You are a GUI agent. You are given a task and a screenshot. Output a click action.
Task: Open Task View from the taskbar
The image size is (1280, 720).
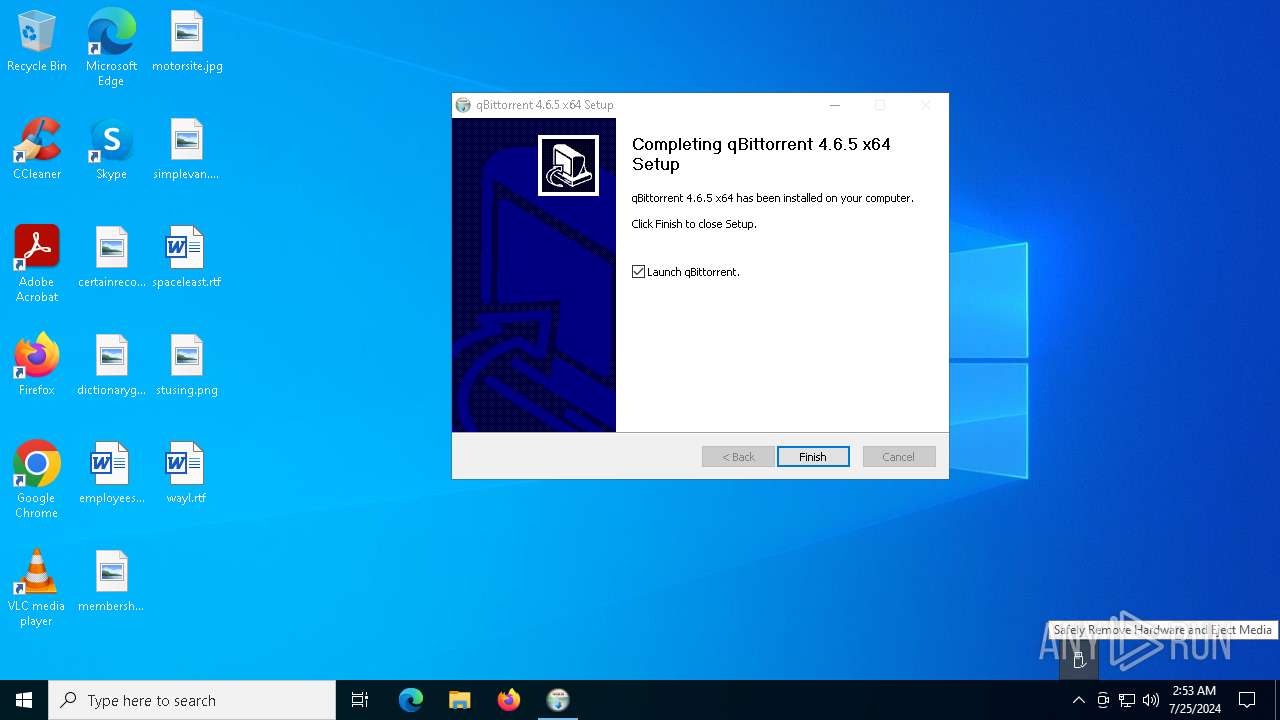[x=360, y=700]
